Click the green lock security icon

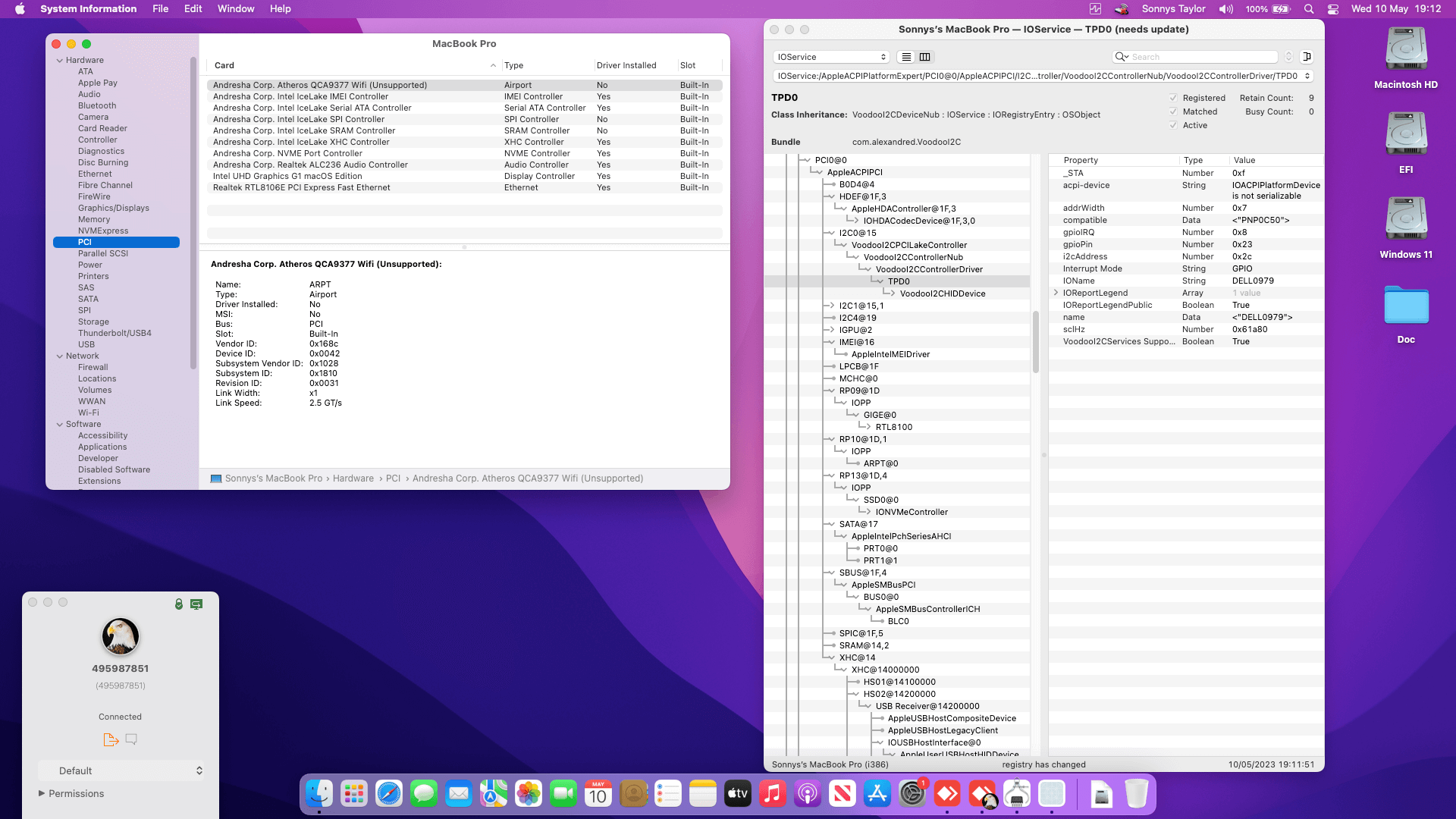(179, 604)
